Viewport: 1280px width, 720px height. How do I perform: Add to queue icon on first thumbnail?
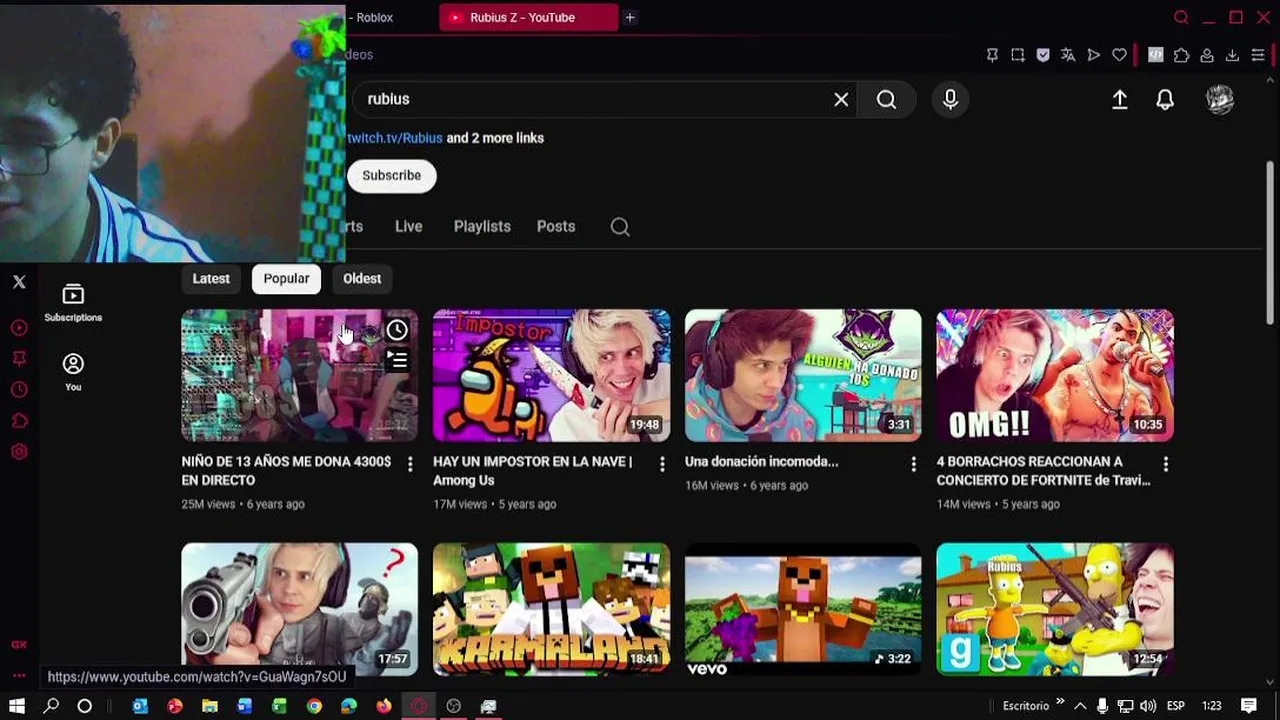[397, 360]
